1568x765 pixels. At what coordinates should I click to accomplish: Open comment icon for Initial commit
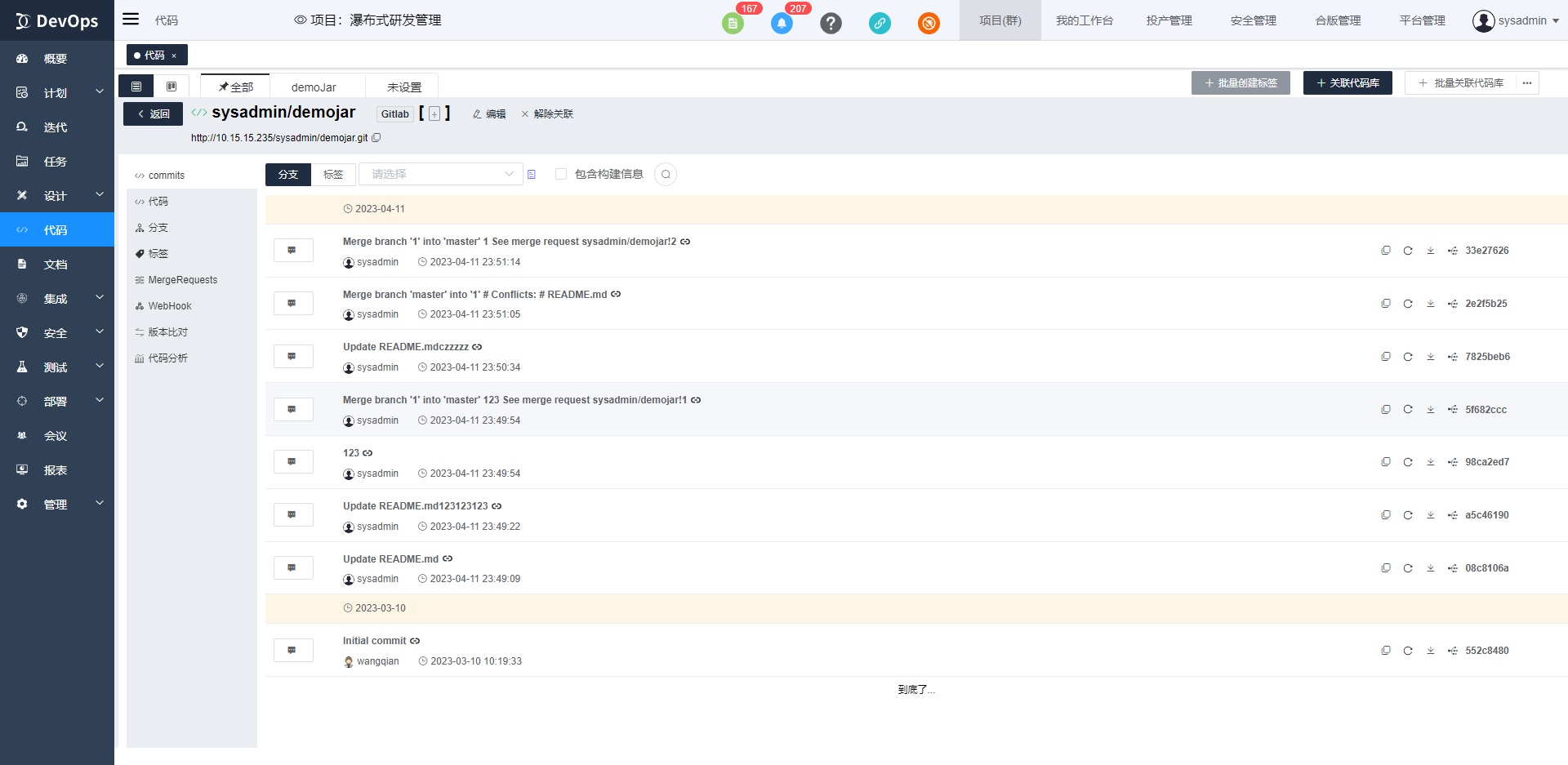coord(292,651)
